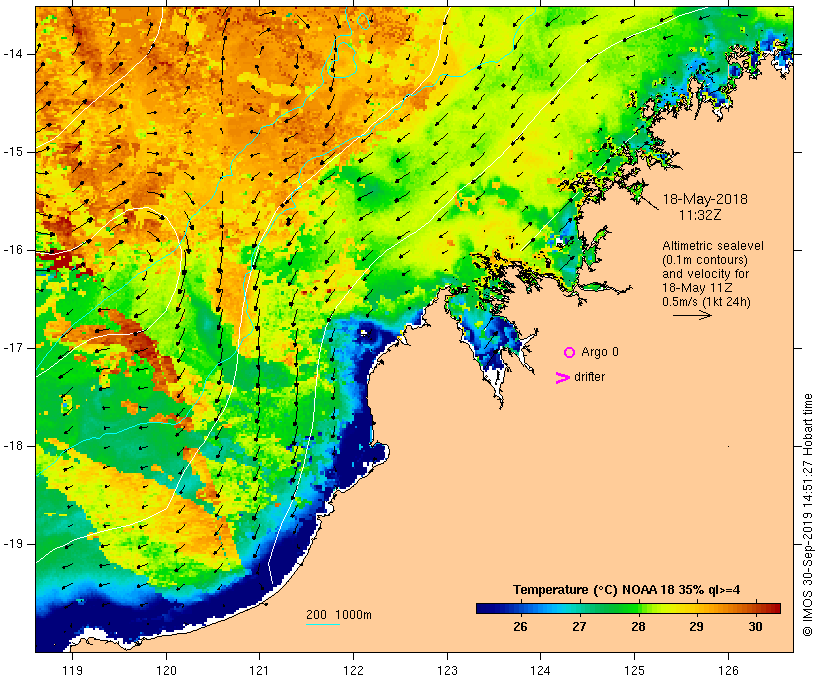
Task: Click the longitude axis label 125
Action: pyautogui.click(x=635, y=670)
